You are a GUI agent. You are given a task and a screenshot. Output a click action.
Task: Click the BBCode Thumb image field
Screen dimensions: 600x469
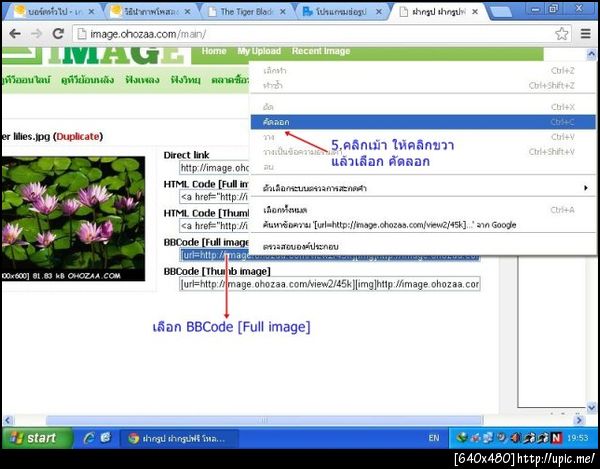coord(329,284)
